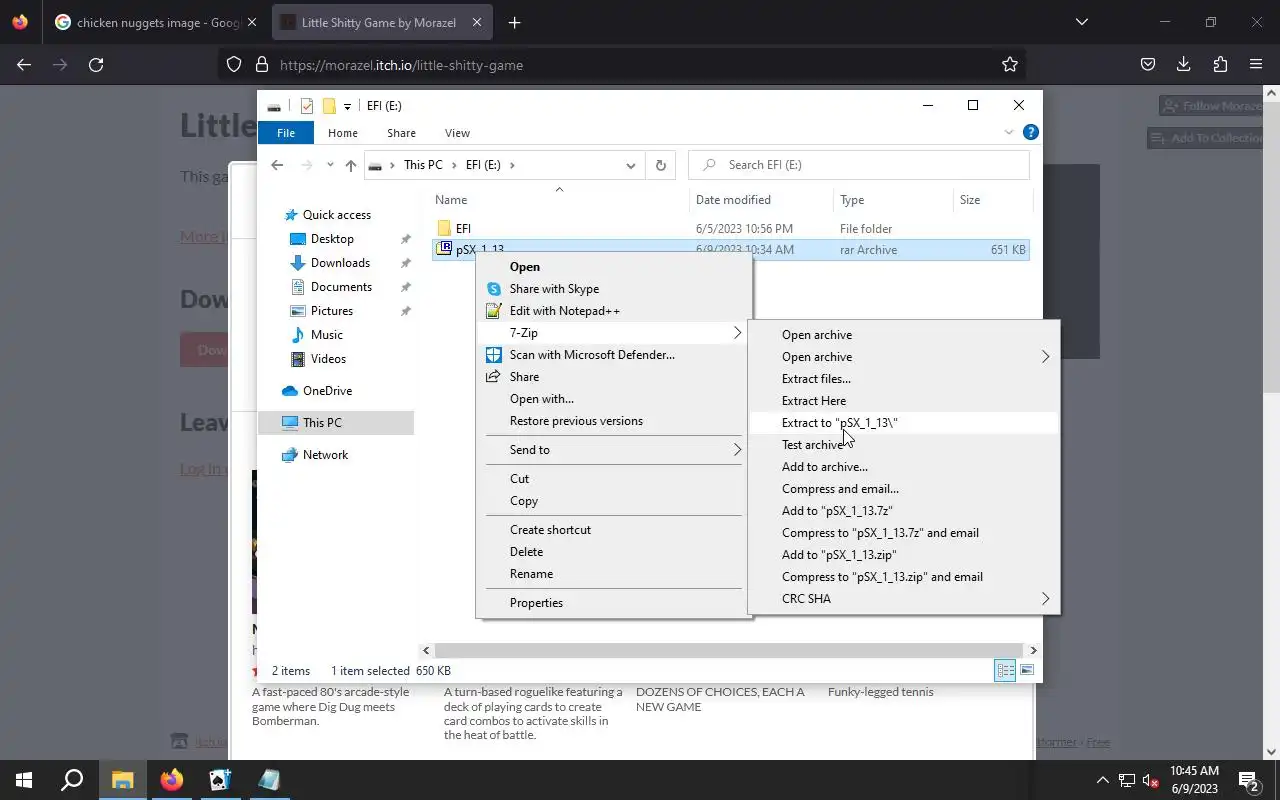Image resolution: width=1280 pixels, height=800 pixels.
Task: Open the notification center icon
Action: [x=1249, y=780]
